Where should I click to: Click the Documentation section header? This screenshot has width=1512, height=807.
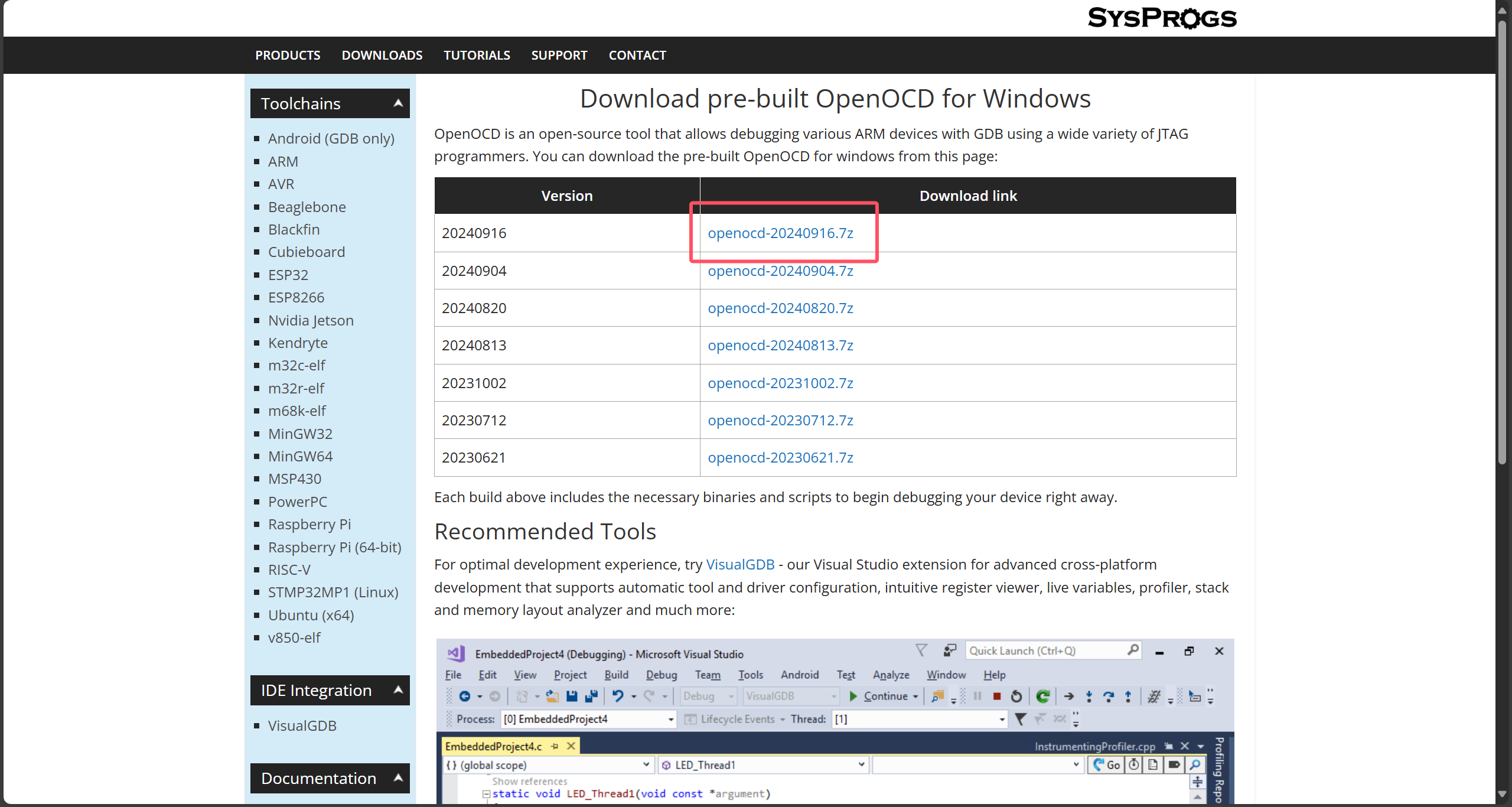[330, 778]
